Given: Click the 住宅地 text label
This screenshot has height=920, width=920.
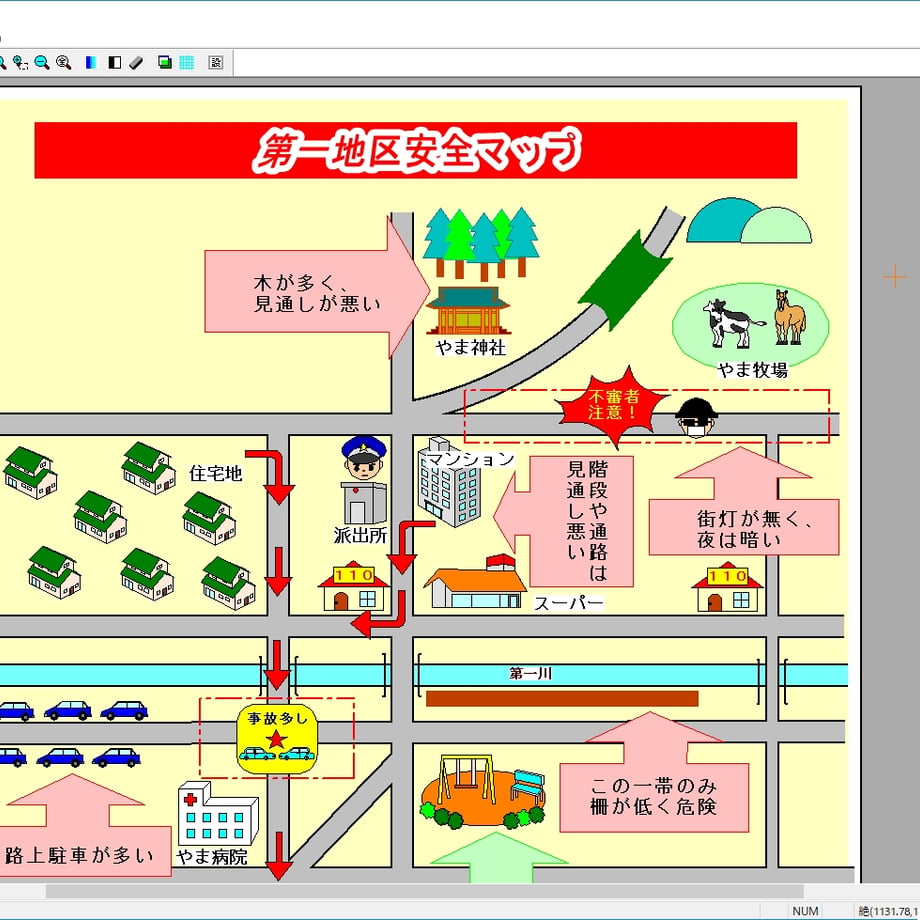Looking at the screenshot, I should click(215, 473).
